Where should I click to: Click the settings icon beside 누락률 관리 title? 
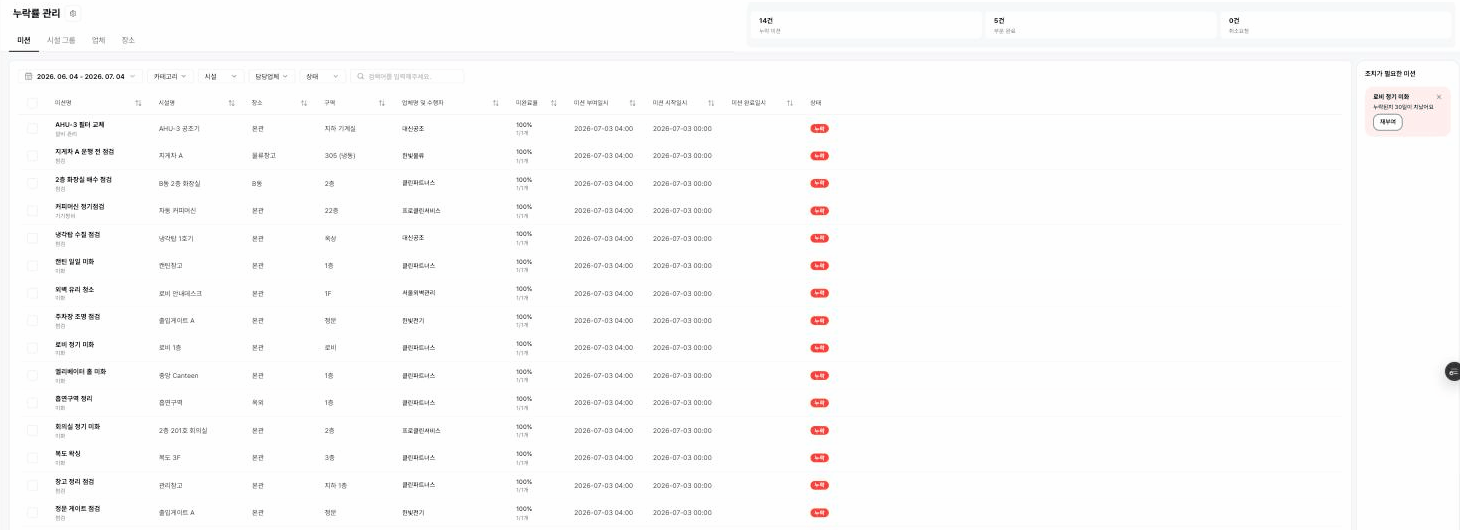coord(73,14)
